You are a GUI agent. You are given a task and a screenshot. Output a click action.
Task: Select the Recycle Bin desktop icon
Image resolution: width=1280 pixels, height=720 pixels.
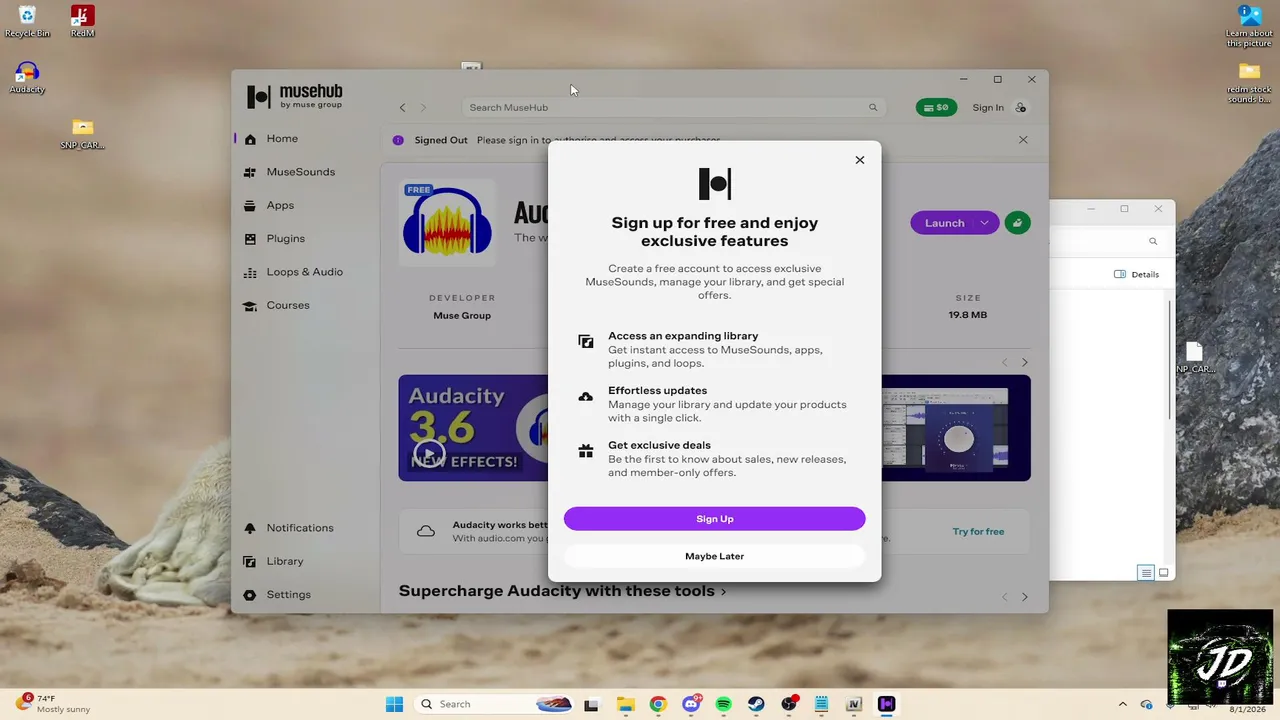click(x=27, y=21)
